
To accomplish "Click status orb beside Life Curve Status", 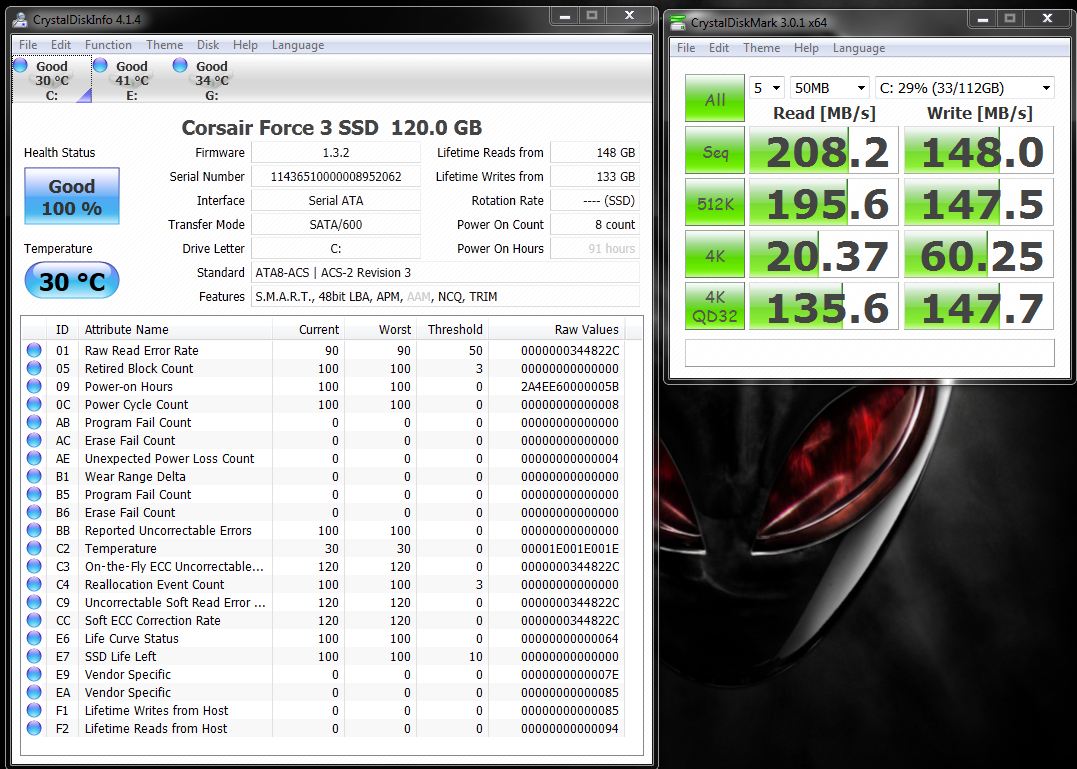I will tap(34, 638).
